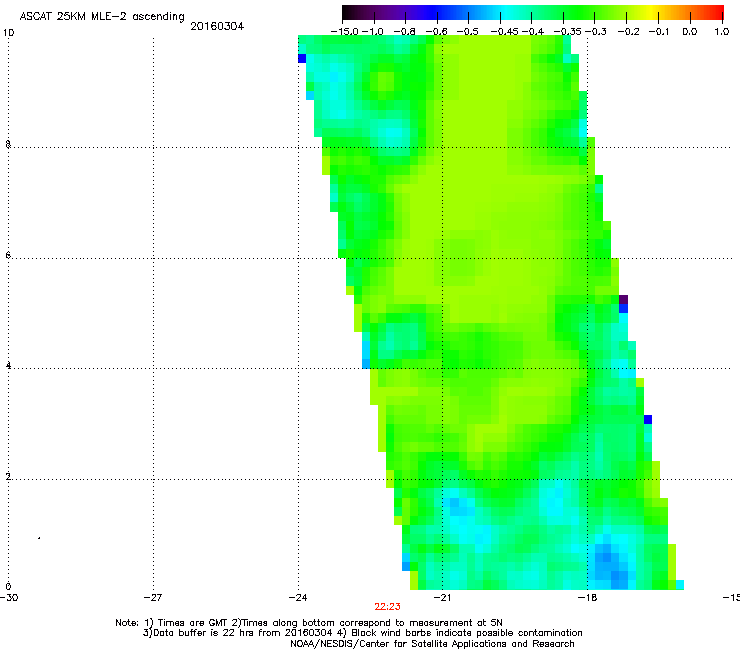The width and height of the screenshot is (740, 650).
Task: Click the title 'ASCAT 25KM MLE-2 ascending'
Action: coord(102,17)
